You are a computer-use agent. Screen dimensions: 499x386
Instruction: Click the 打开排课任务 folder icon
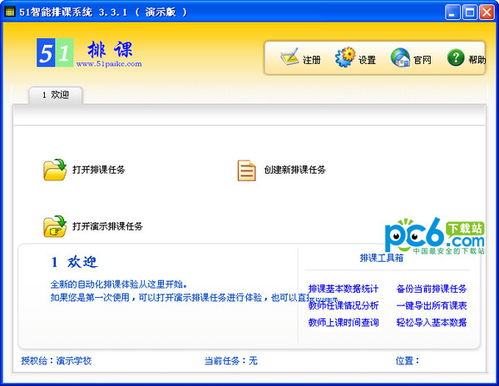click(x=55, y=170)
